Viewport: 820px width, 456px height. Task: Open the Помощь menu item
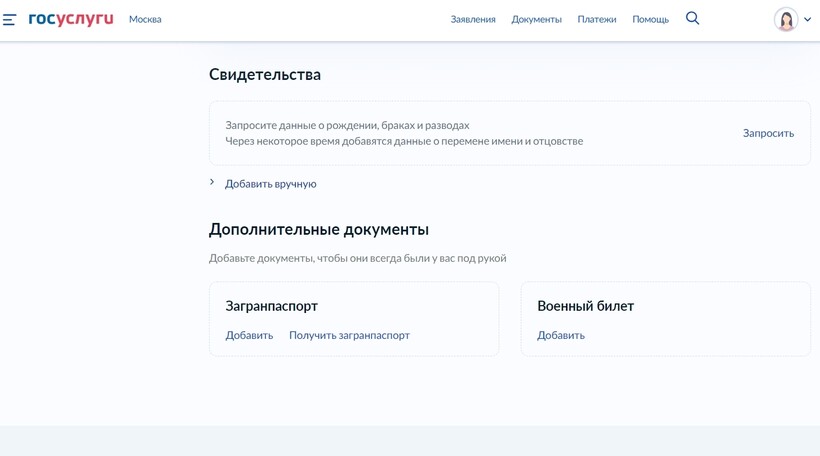point(650,19)
